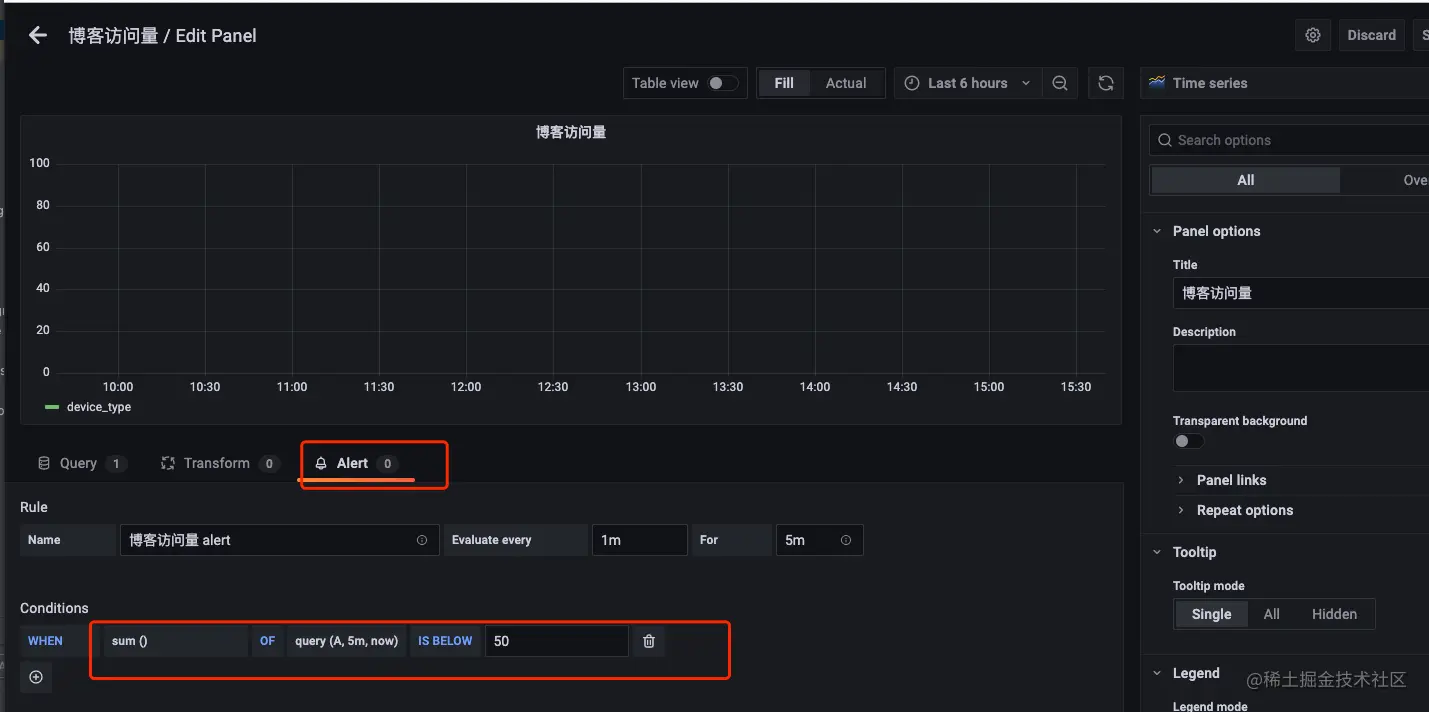The width and height of the screenshot is (1429, 712).
Task: Open the Time series visualization picker
Action: click(1285, 83)
